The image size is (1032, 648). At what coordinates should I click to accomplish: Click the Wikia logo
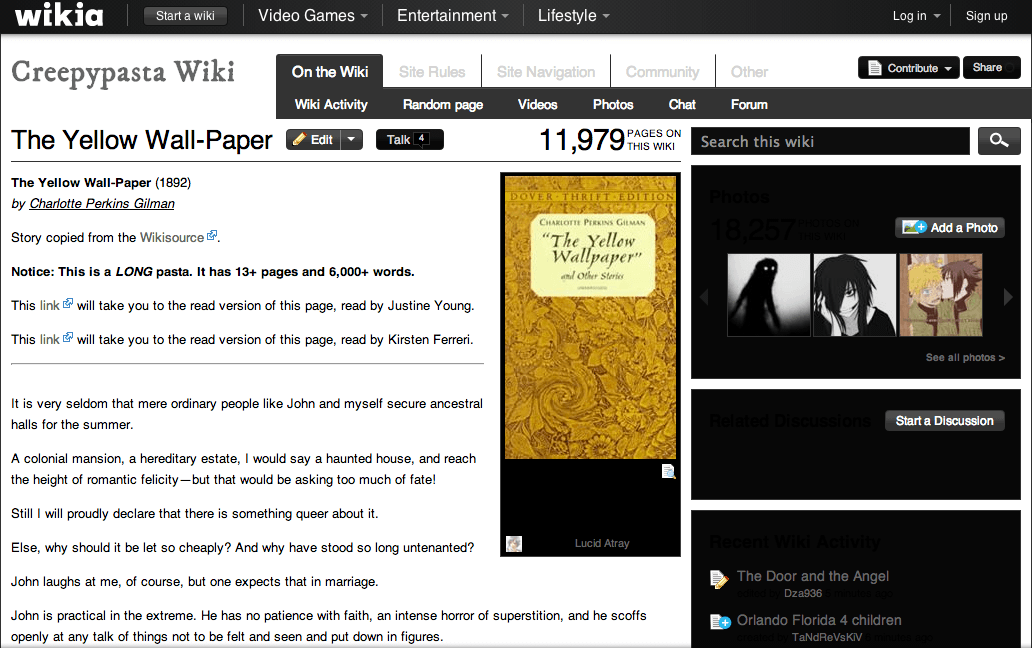tap(59, 15)
